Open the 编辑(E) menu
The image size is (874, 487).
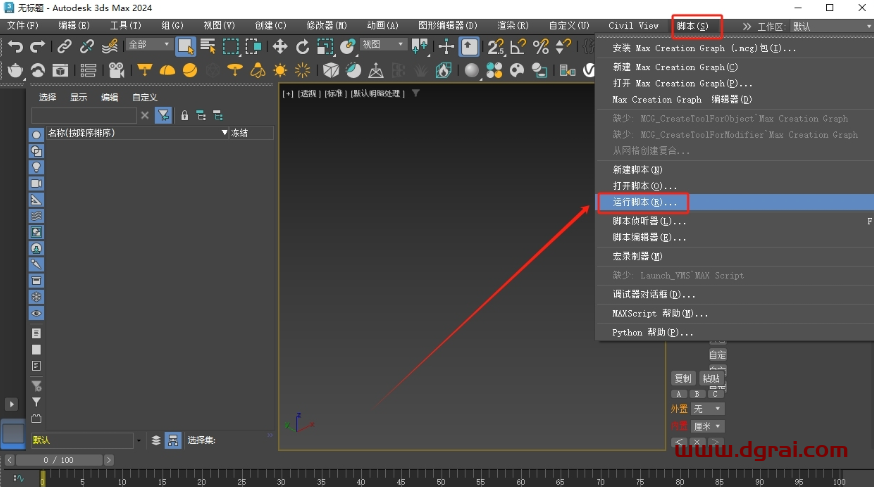(x=74, y=26)
